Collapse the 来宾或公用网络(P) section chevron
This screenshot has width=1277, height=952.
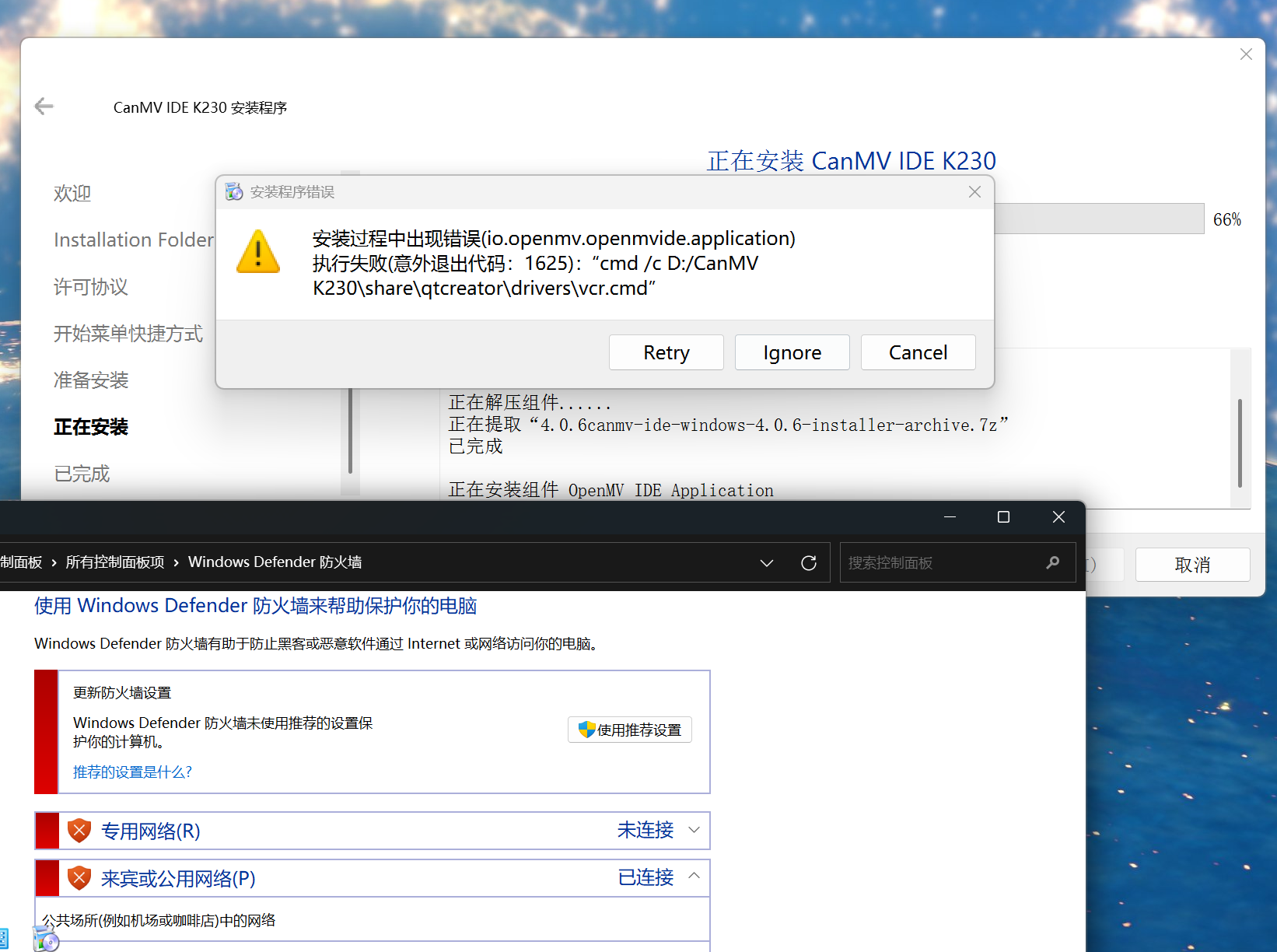tap(694, 877)
